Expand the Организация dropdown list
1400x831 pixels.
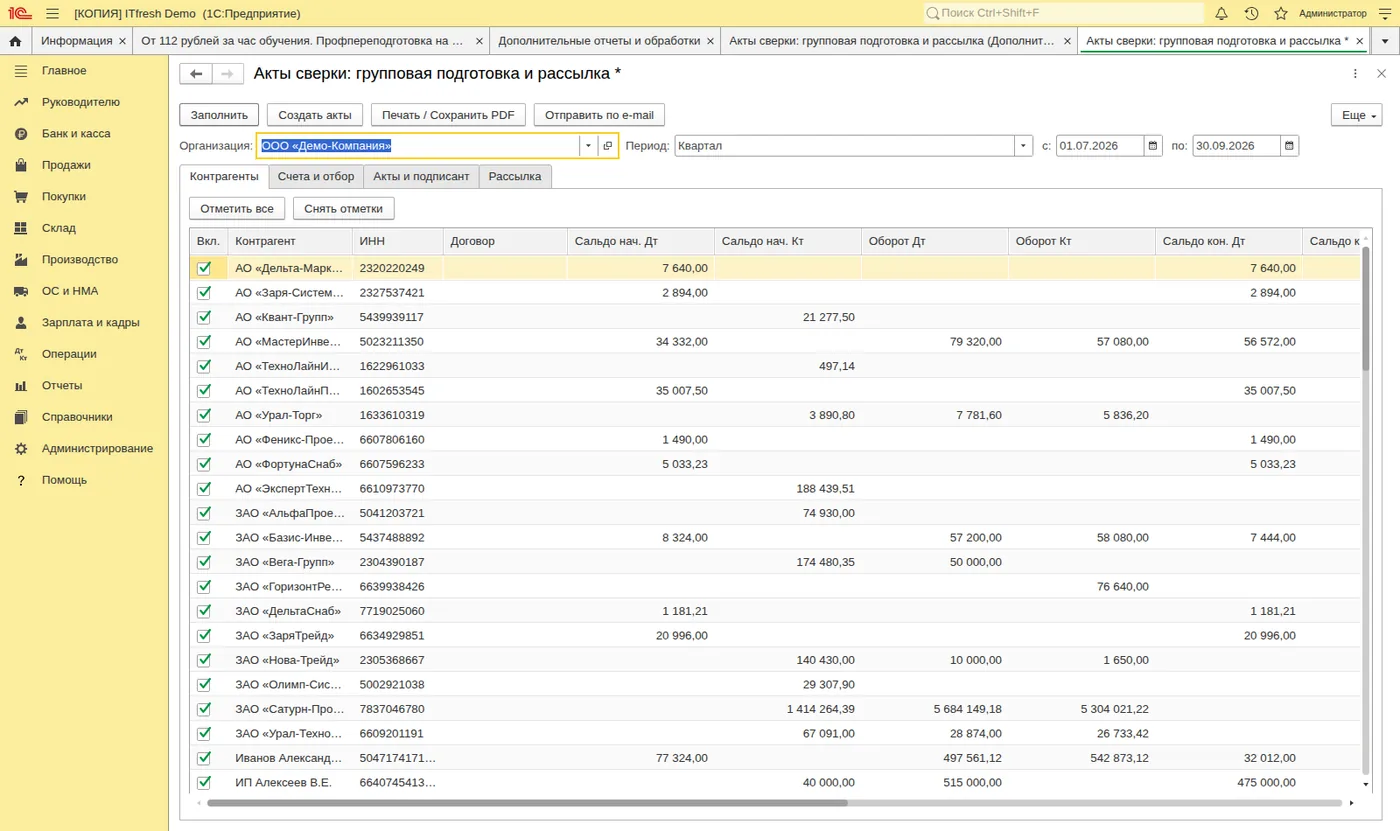589,146
